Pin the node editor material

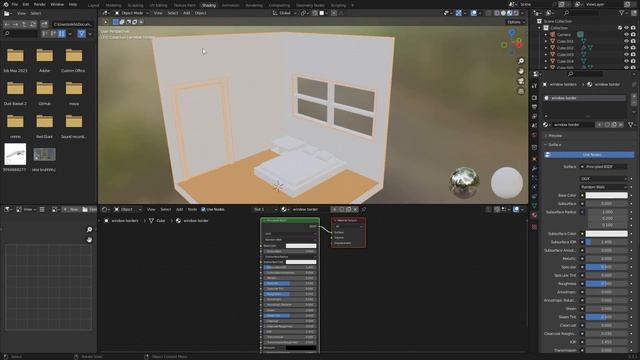click(x=363, y=209)
